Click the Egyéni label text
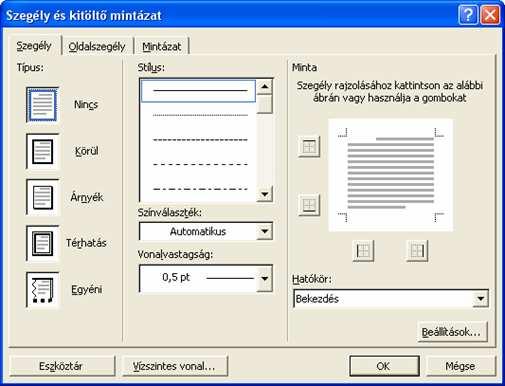The height and width of the screenshot is (386, 505). tap(87, 289)
